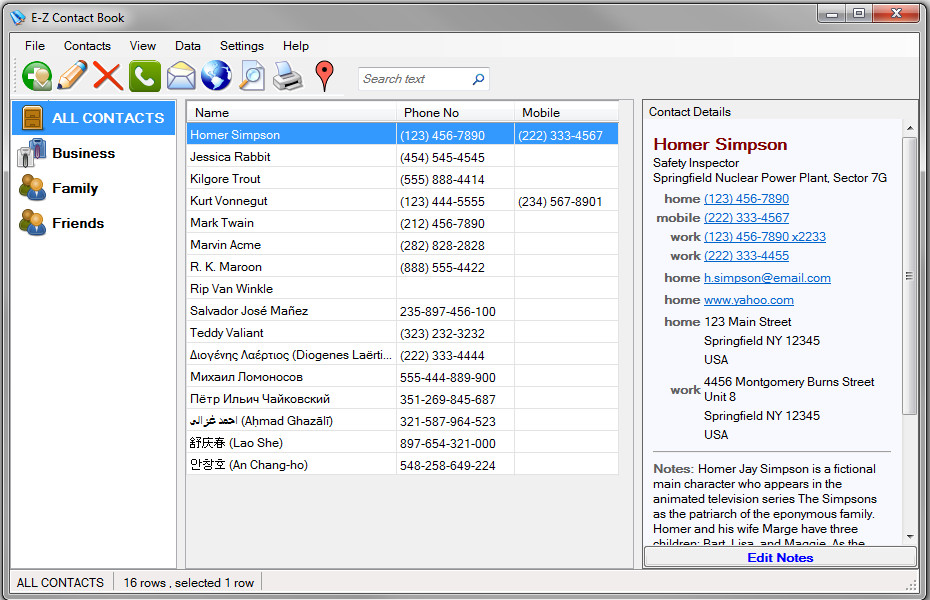Click the magnifier Print Preview icon

pyautogui.click(x=252, y=76)
